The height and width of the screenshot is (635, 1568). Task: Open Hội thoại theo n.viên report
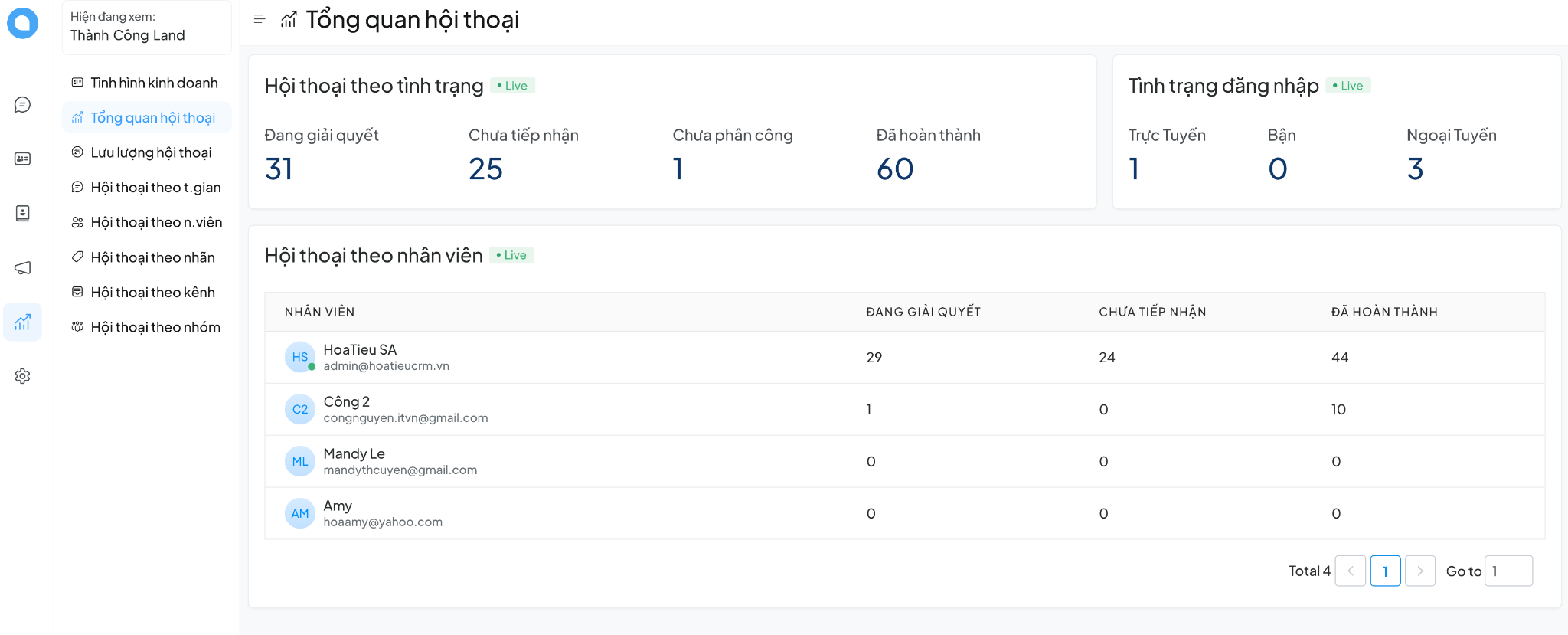[156, 222]
